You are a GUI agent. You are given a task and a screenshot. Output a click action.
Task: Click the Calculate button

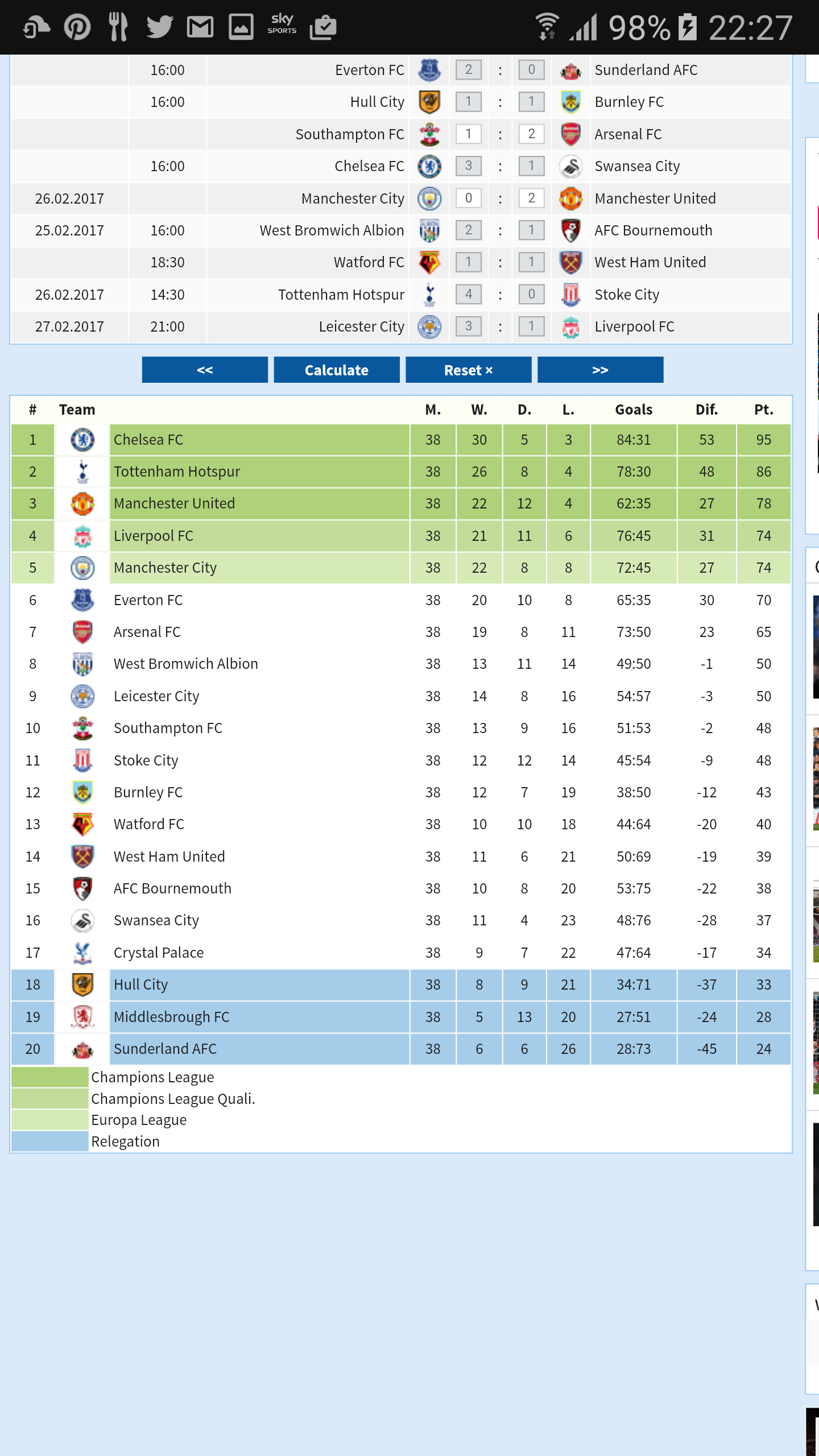tap(337, 370)
